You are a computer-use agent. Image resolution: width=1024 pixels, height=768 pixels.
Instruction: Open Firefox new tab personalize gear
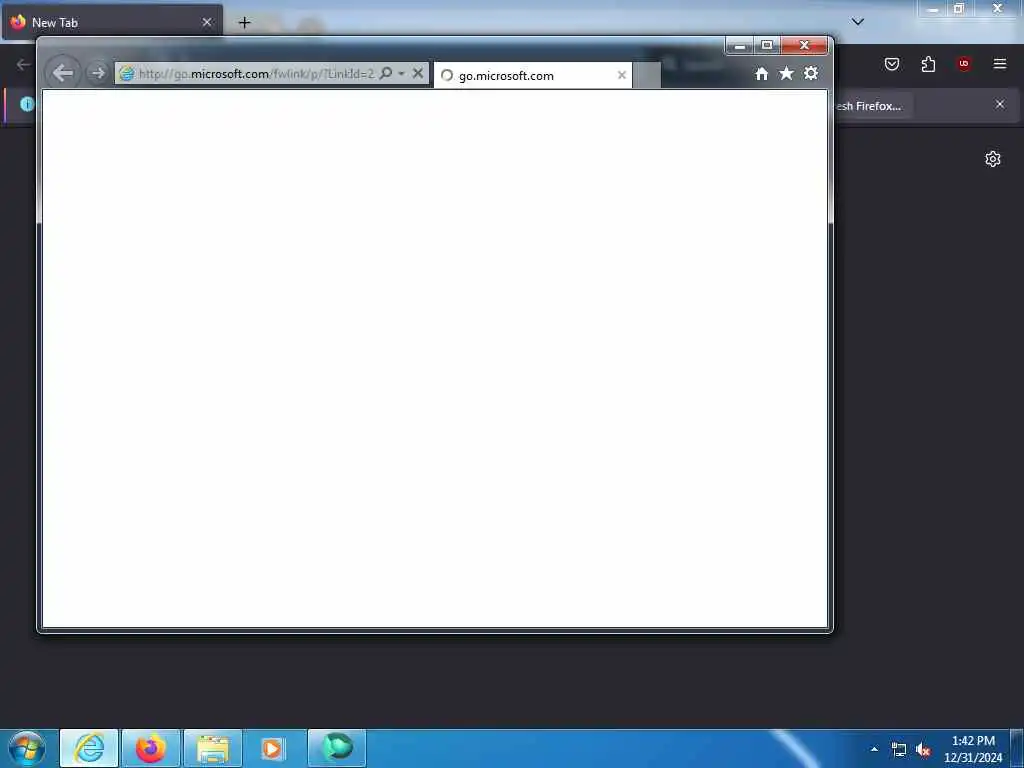point(993,159)
